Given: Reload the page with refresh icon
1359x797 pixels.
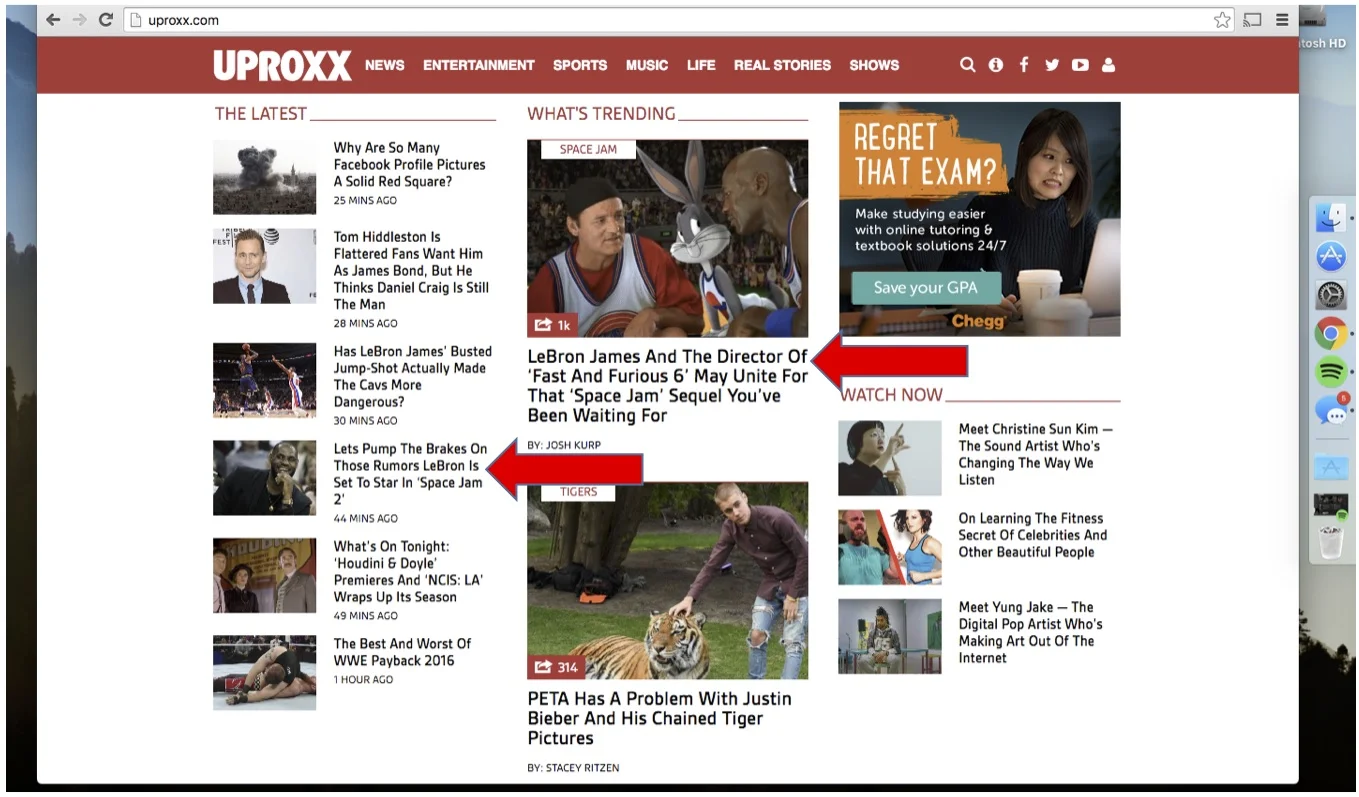Looking at the screenshot, I should 106,20.
